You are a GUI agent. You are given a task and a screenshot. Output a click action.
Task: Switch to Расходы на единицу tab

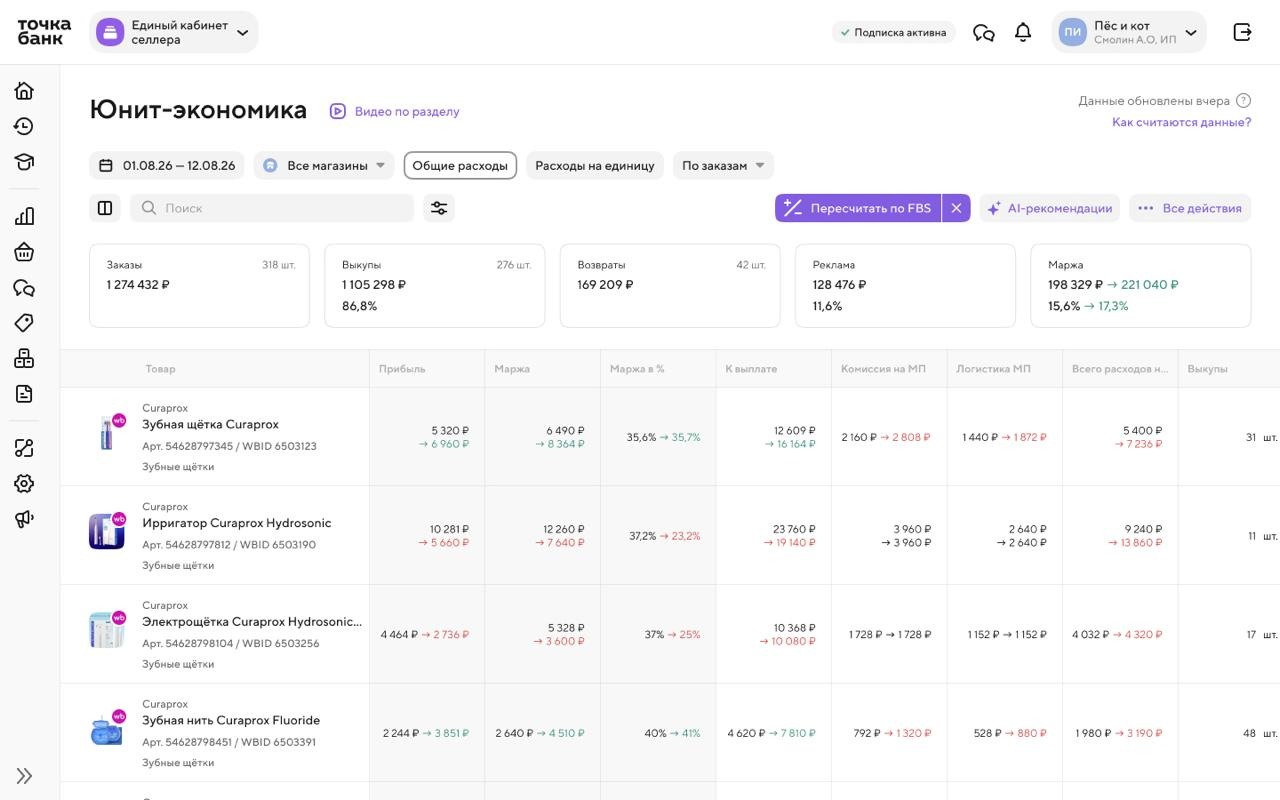click(595, 165)
